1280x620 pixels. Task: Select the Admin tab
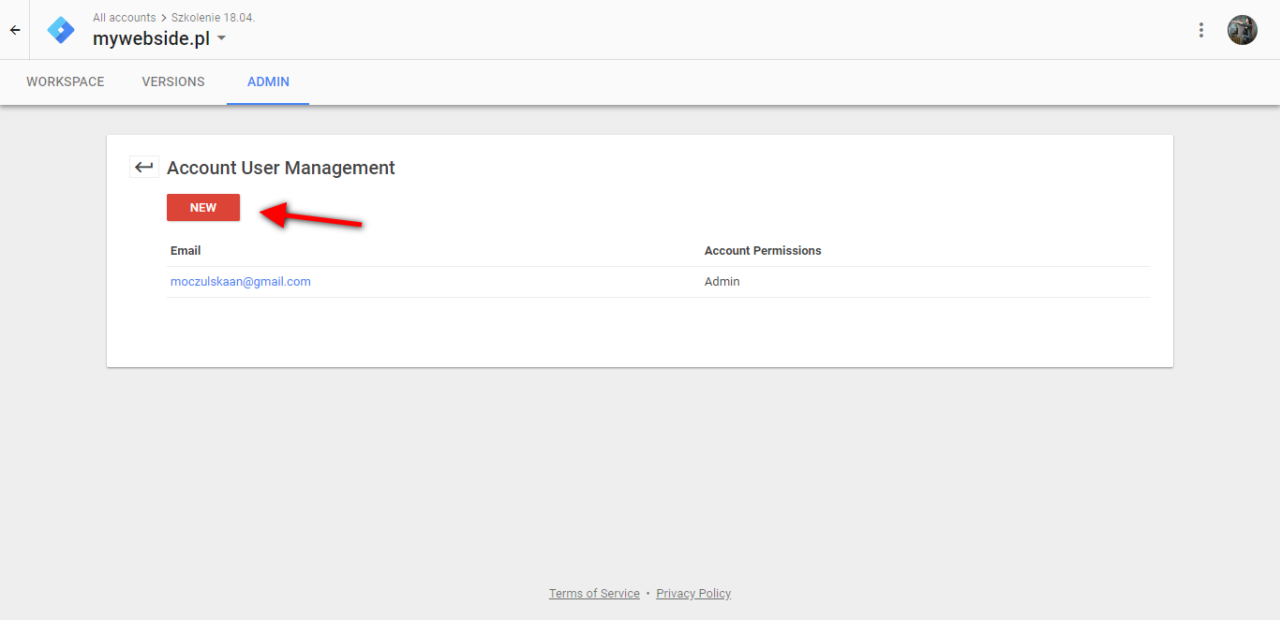coord(268,82)
